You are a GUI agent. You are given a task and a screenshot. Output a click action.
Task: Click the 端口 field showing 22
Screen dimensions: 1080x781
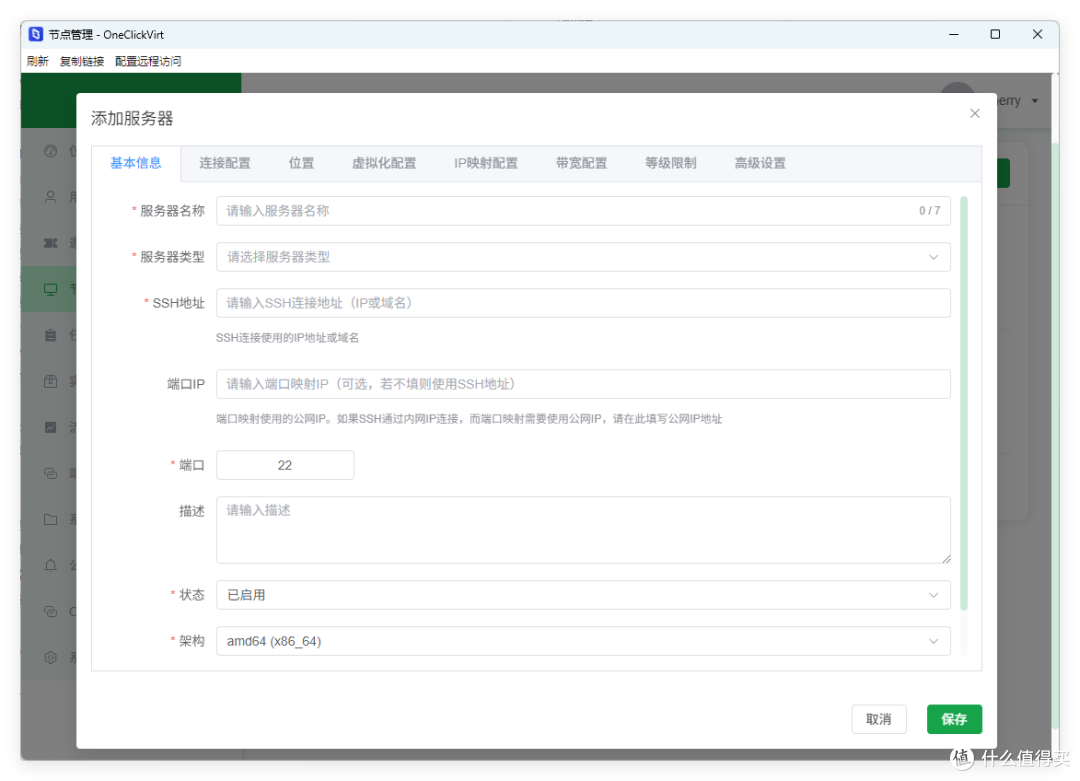[x=285, y=466]
